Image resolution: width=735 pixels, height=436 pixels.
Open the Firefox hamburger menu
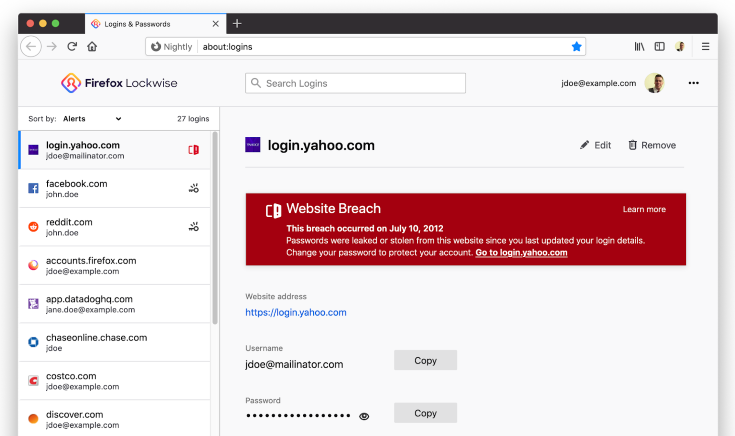tap(705, 46)
